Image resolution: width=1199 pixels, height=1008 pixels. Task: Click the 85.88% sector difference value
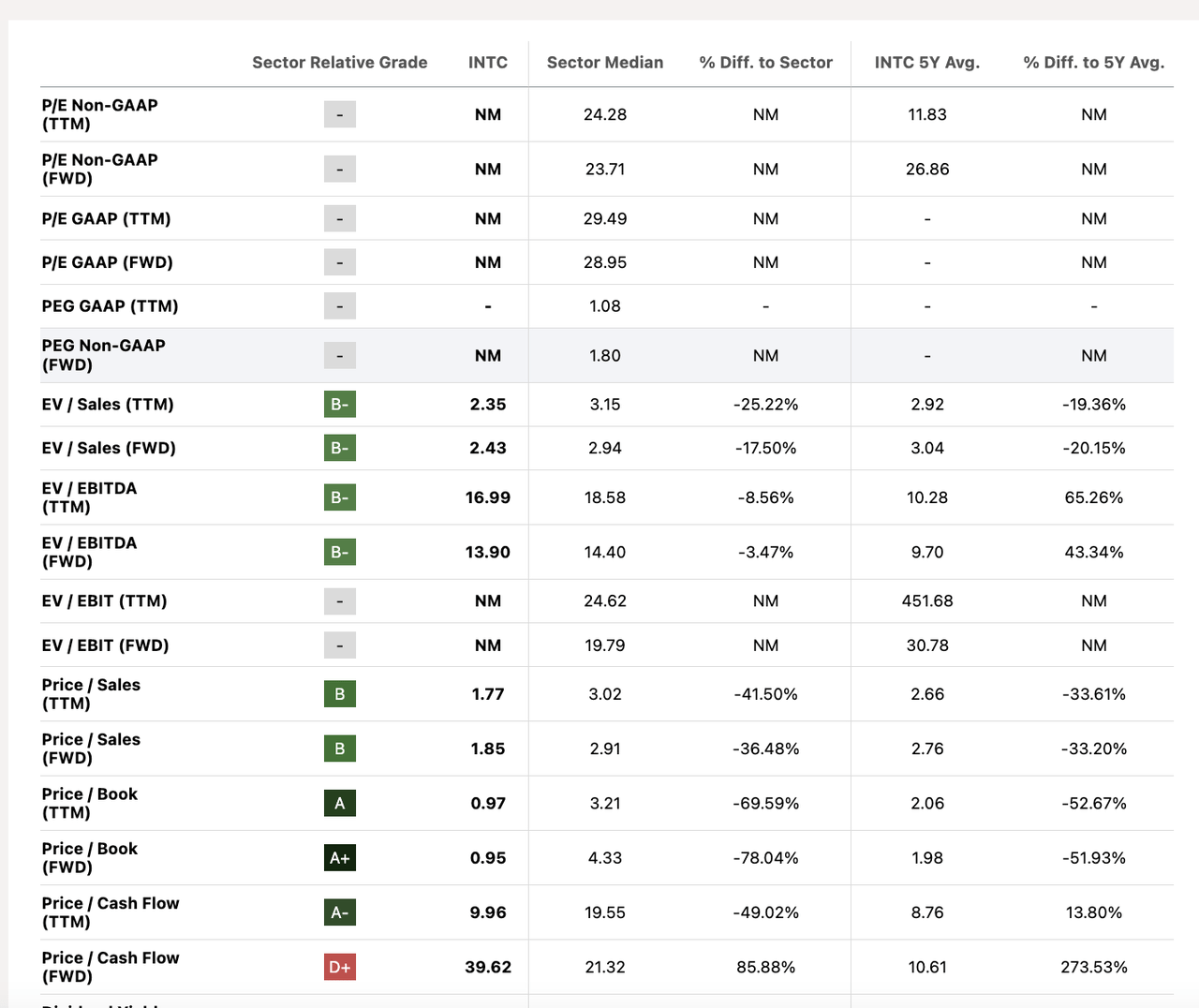coord(765,967)
